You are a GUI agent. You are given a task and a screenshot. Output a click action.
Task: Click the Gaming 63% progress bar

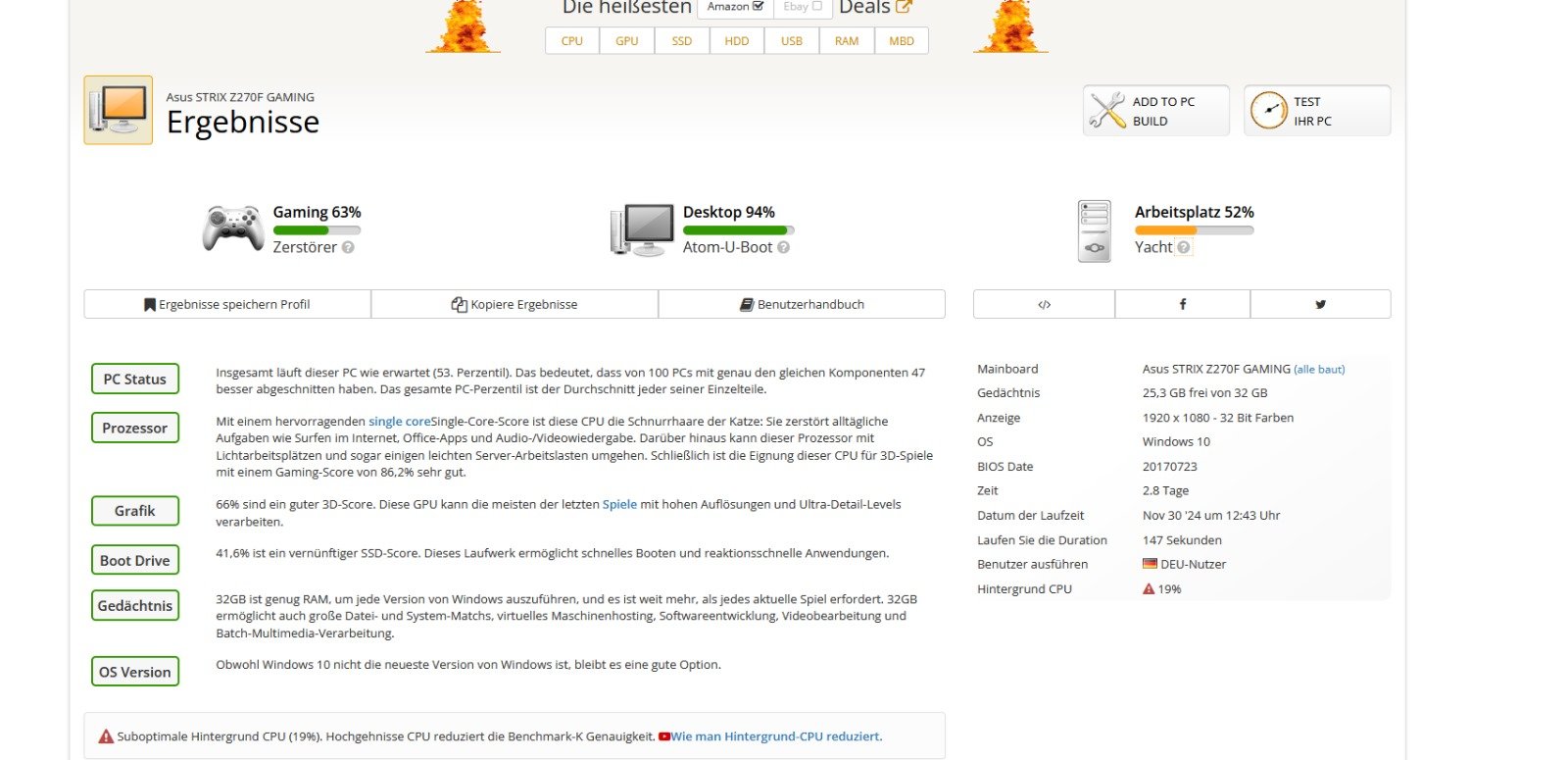[x=317, y=230]
